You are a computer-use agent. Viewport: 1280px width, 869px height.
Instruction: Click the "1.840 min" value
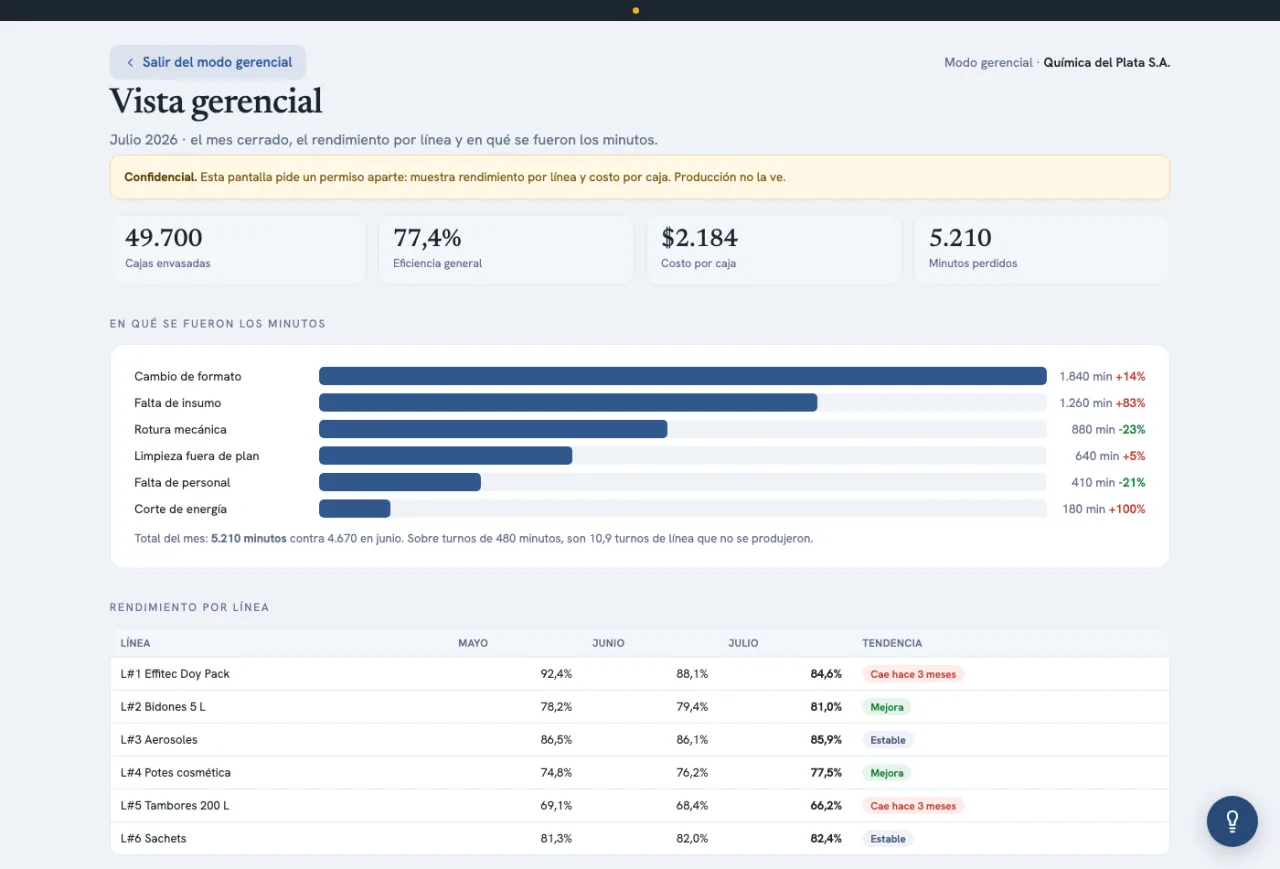tap(1086, 377)
